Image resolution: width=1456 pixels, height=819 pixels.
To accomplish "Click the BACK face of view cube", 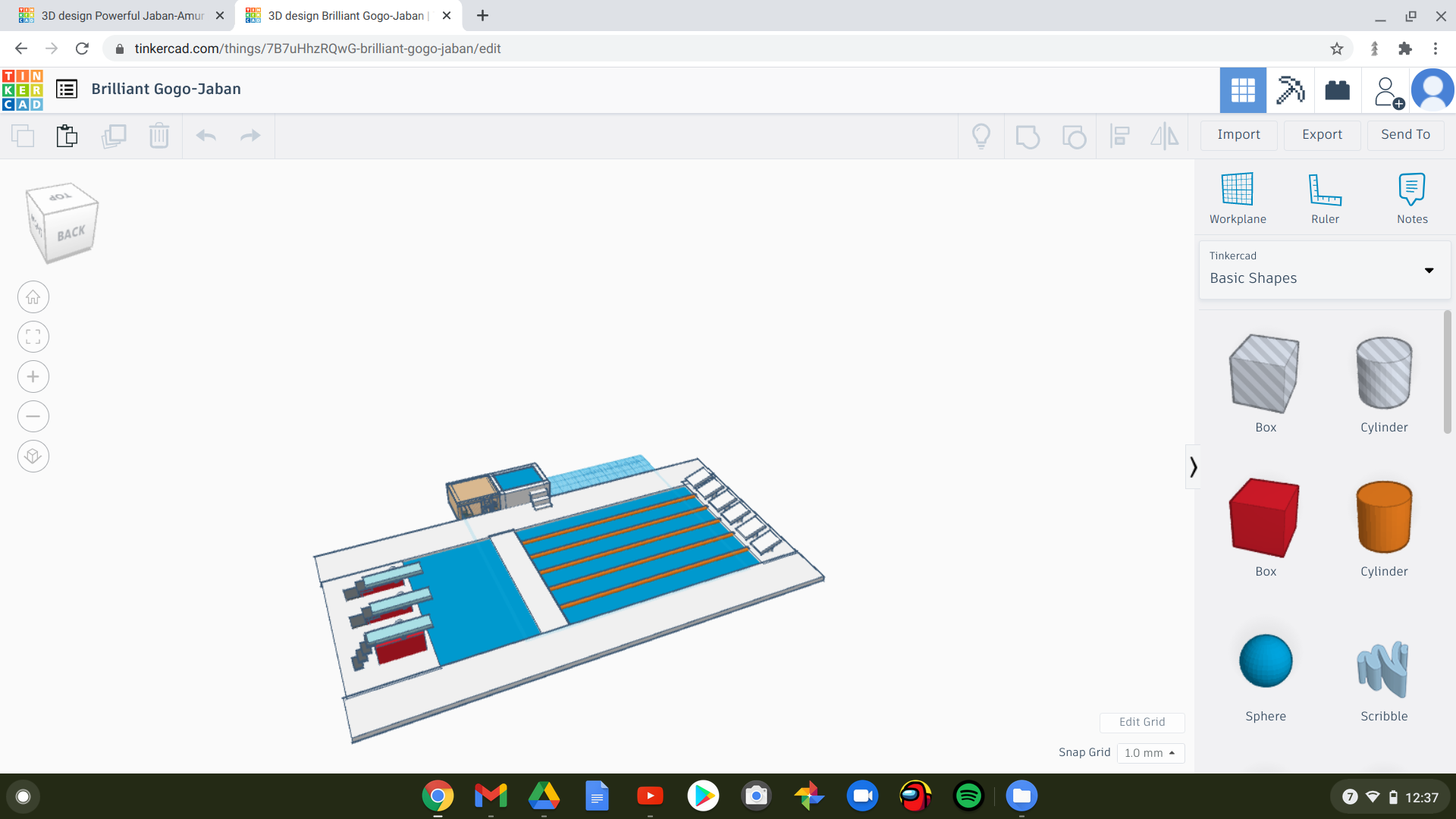I will [71, 234].
